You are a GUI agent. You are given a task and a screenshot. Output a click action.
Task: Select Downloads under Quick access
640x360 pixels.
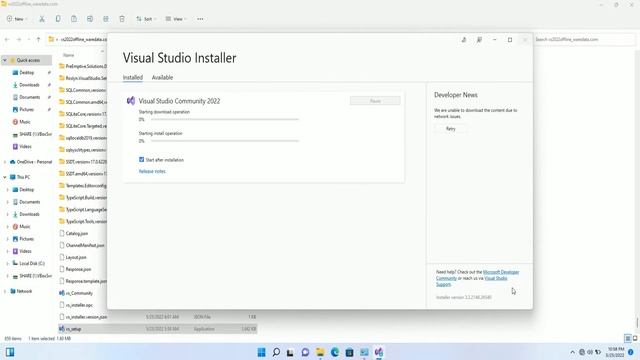pos(29,85)
